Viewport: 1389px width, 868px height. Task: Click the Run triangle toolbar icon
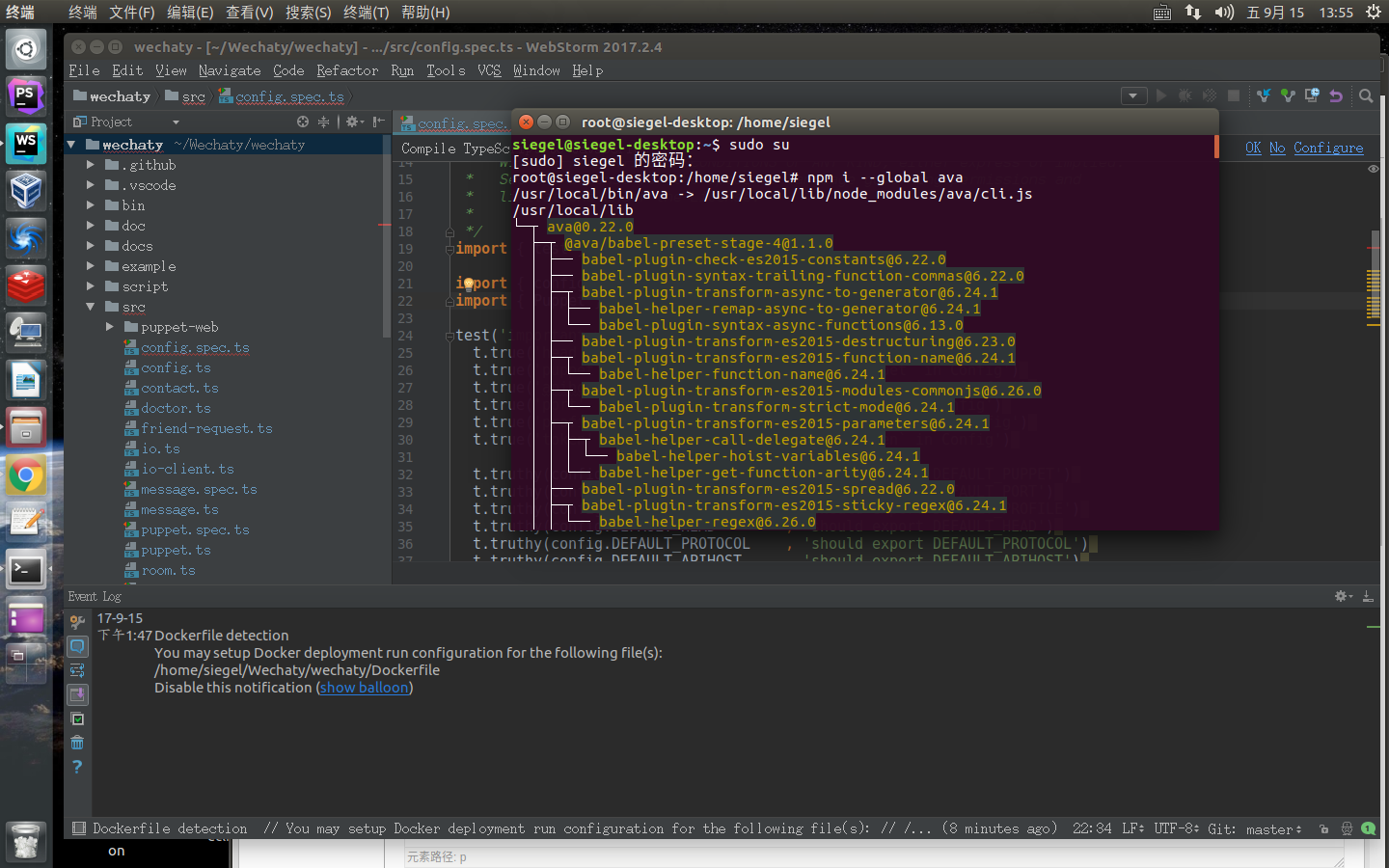(1161, 95)
